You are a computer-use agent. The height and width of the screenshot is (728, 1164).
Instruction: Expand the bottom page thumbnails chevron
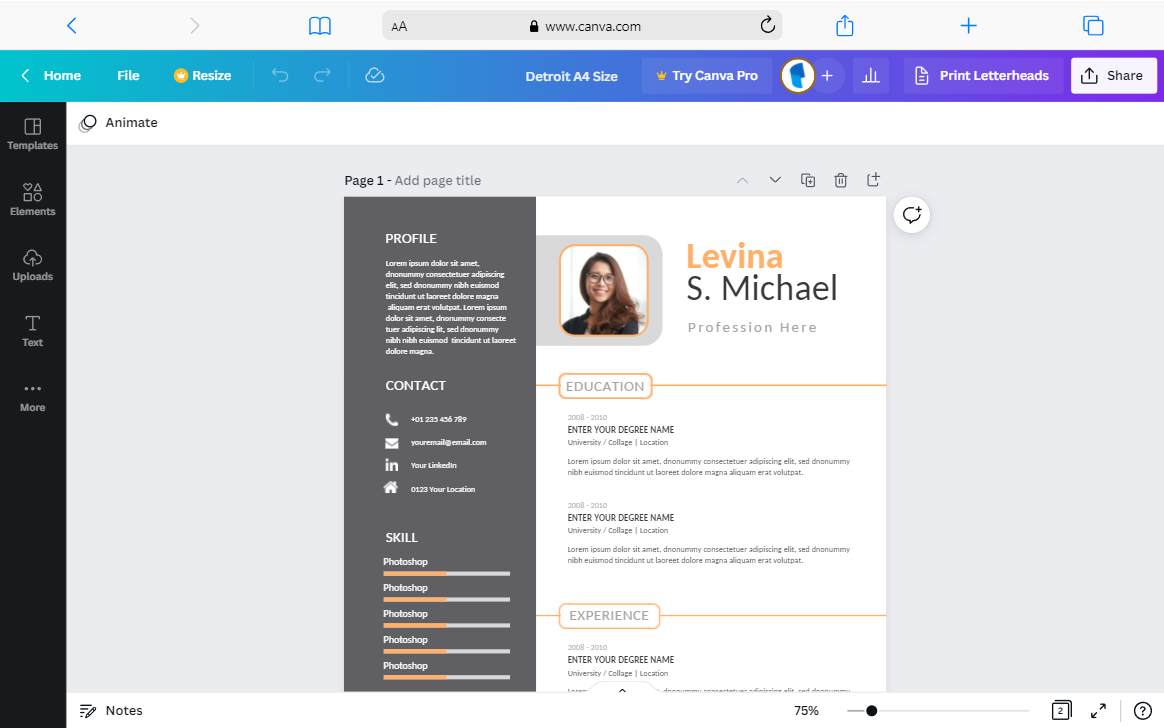[622, 690]
